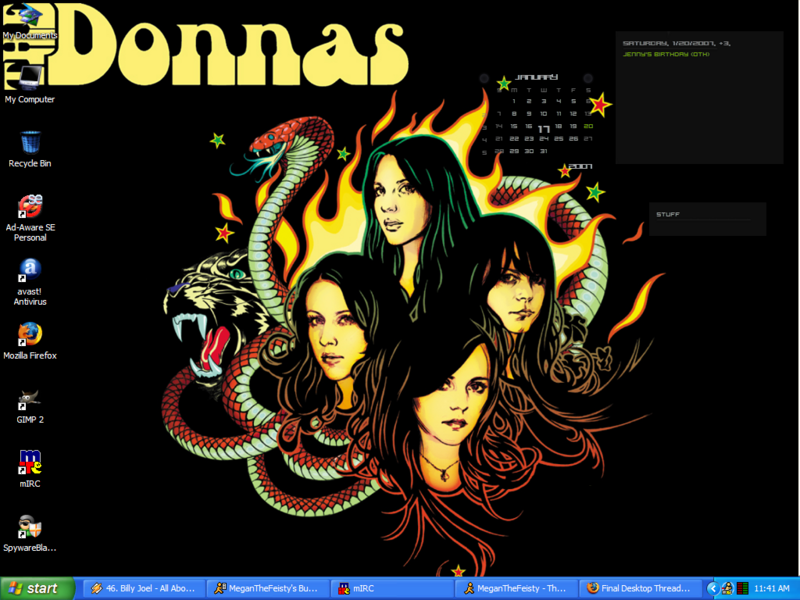The image size is (800, 600).
Task: Select day 1 in the calendar
Action: (514, 101)
